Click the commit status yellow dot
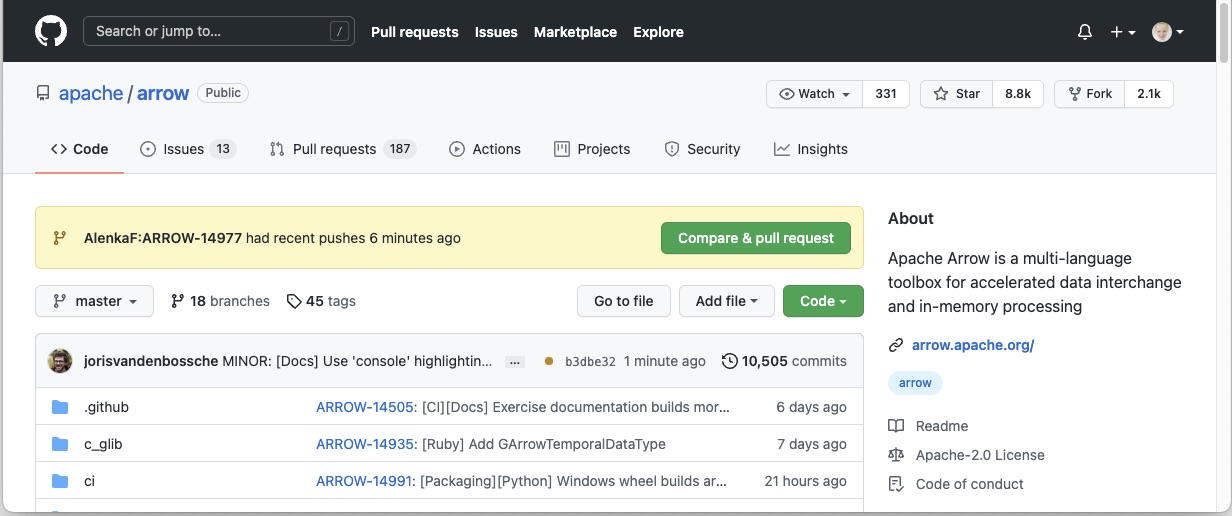Screen dimensions: 1232x516 click(x=548, y=361)
